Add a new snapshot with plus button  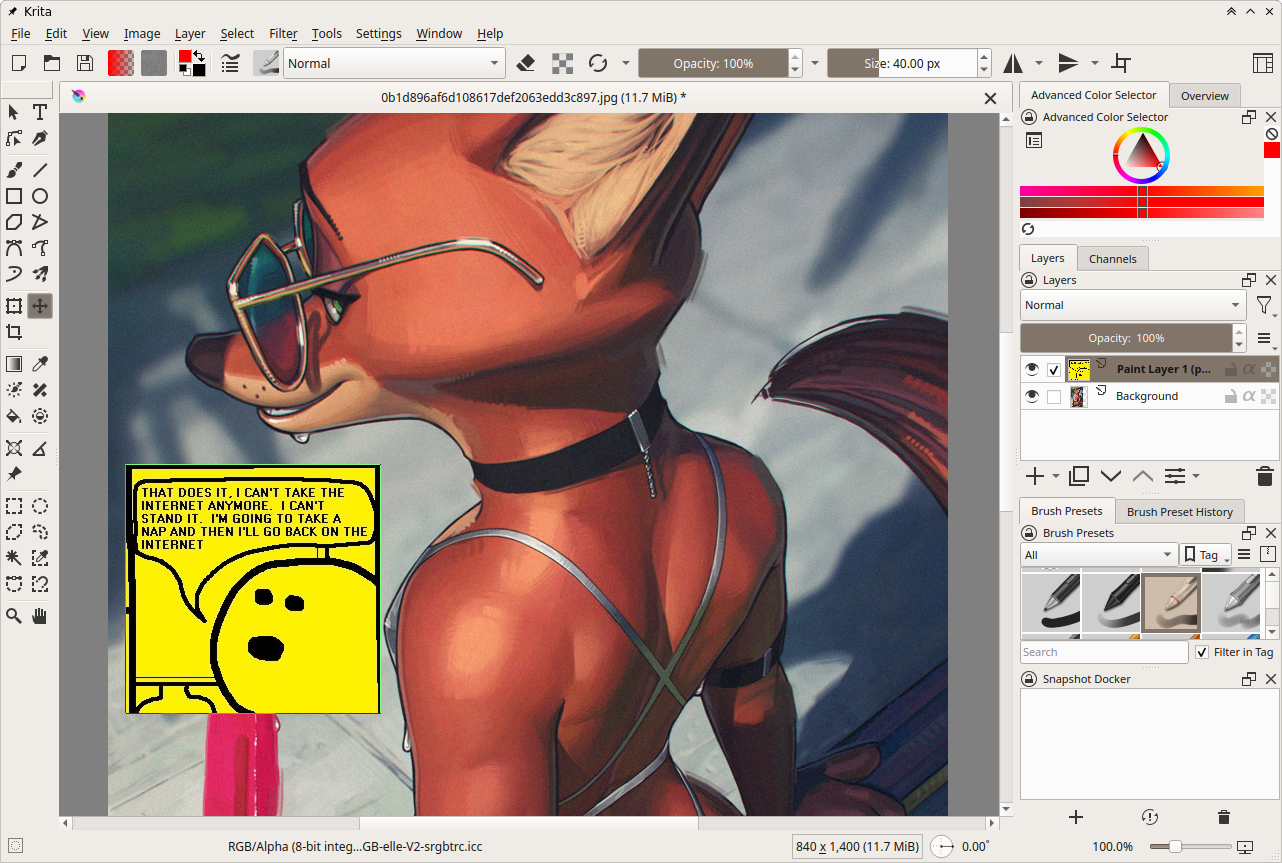pyautogui.click(x=1076, y=817)
